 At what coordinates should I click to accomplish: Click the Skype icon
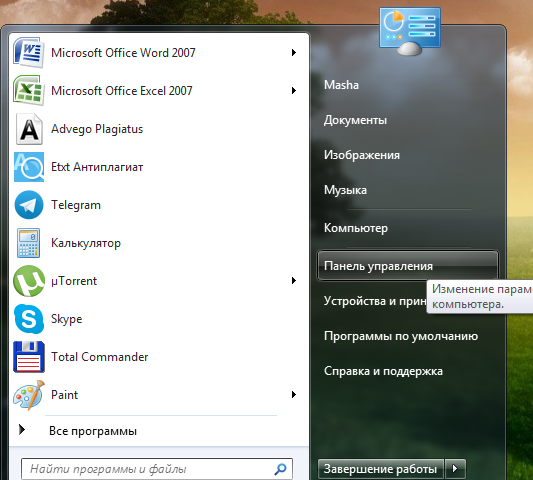29,319
